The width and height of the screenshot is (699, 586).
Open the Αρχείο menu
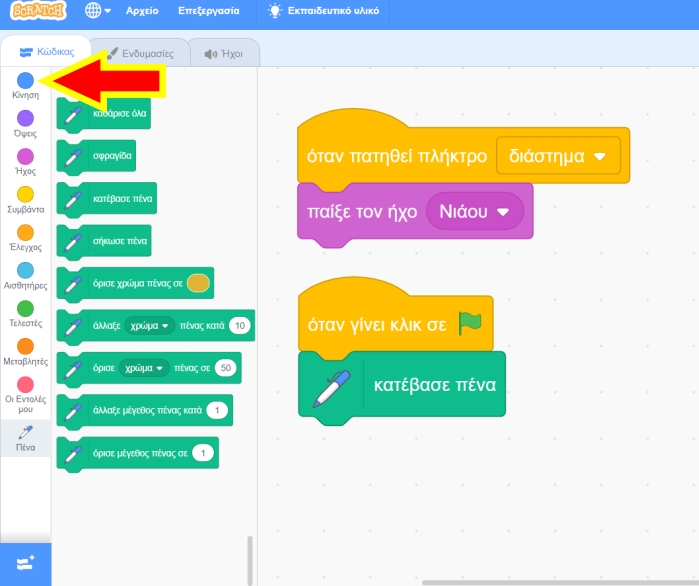coord(142,11)
